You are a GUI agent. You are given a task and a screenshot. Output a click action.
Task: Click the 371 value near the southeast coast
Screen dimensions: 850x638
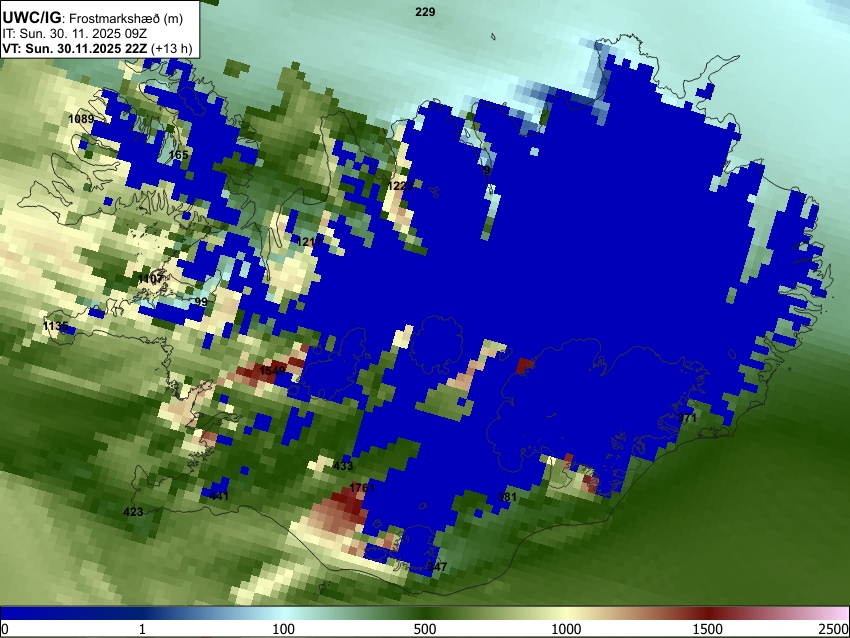687,418
